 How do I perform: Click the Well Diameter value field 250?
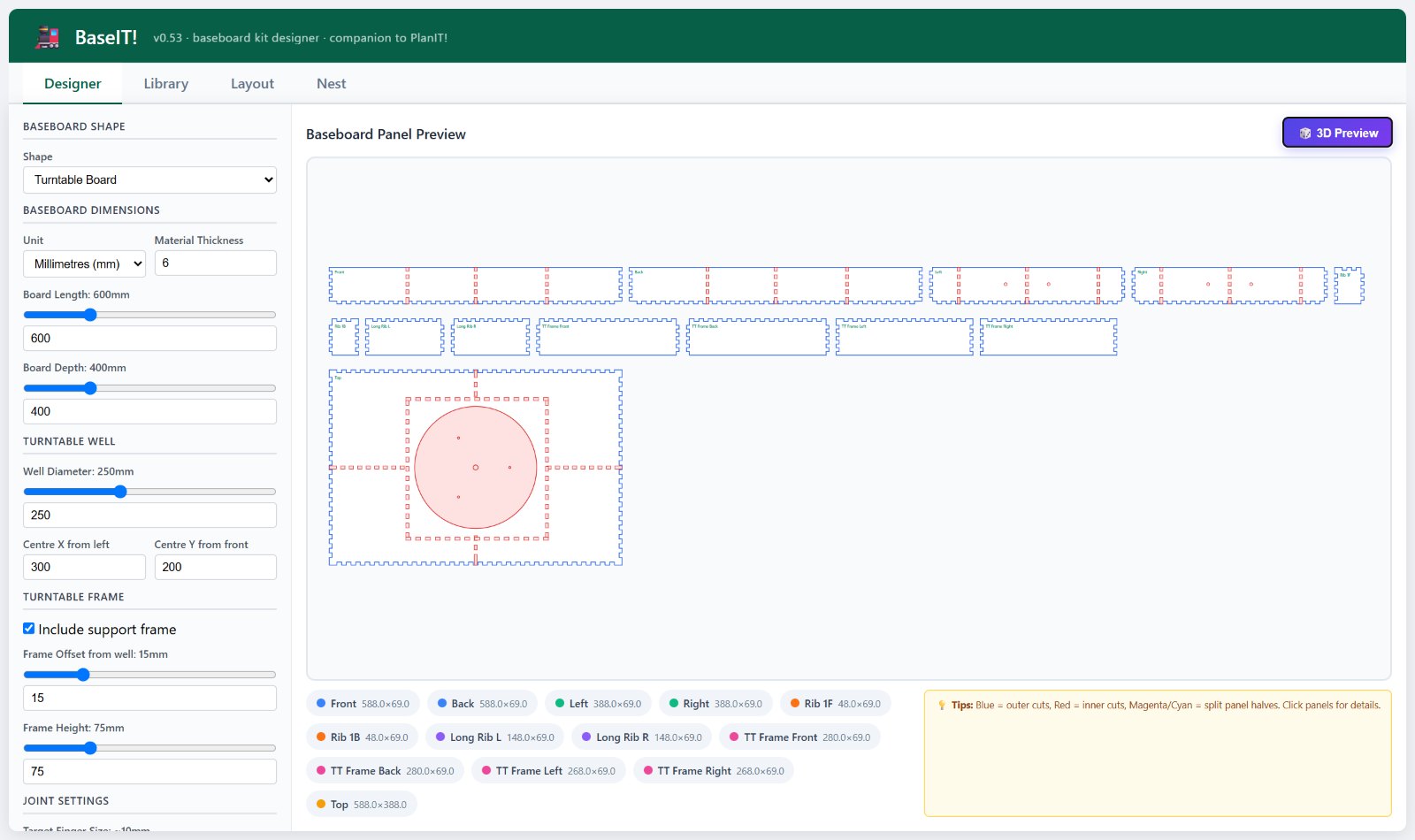149,515
